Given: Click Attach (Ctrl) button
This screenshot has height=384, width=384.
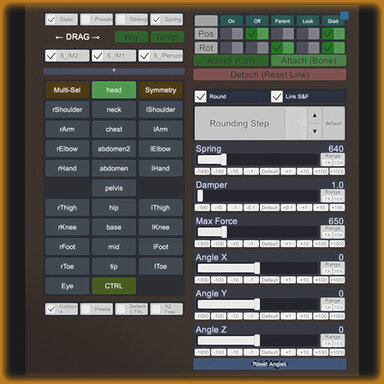Looking at the screenshot, I should coord(231,61).
